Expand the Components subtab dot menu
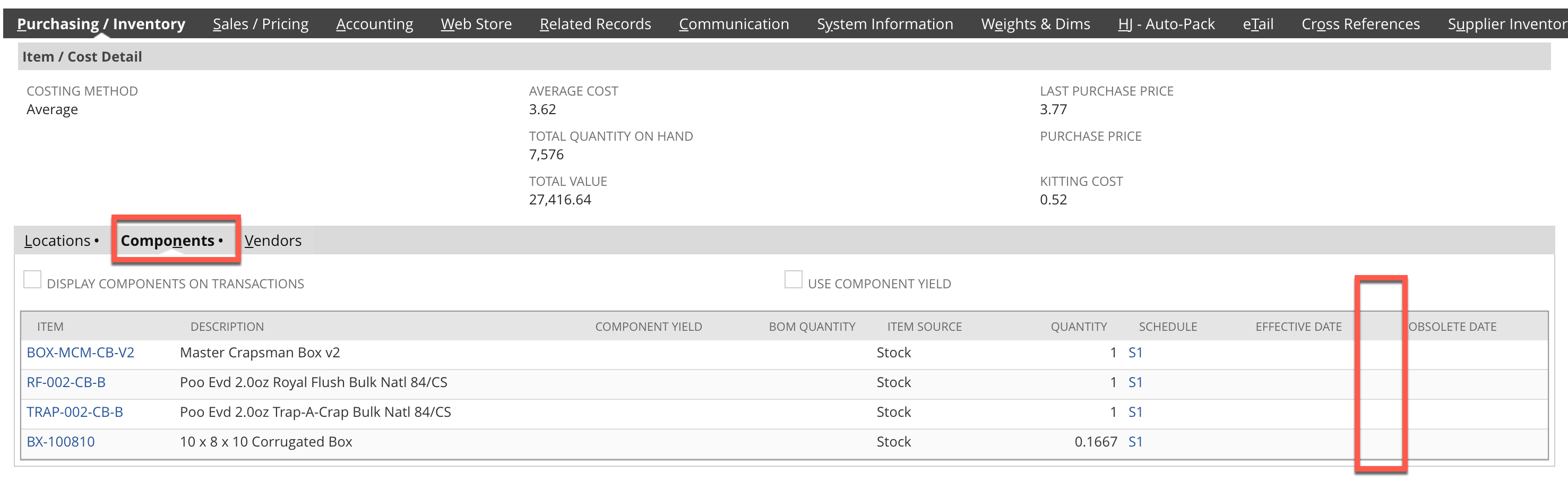This screenshot has height=497, width=1568. (x=221, y=241)
